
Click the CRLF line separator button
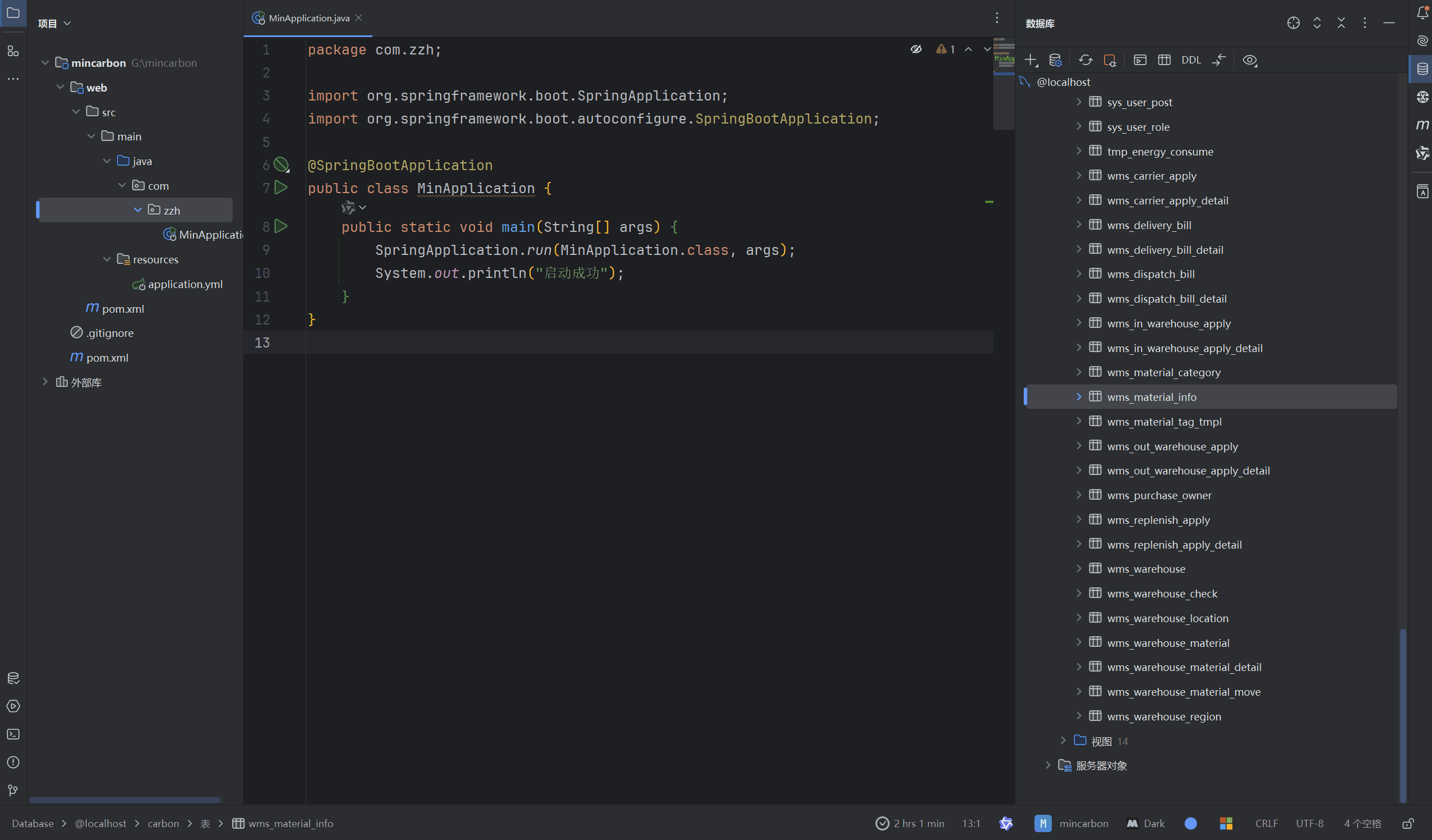(1266, 824)
